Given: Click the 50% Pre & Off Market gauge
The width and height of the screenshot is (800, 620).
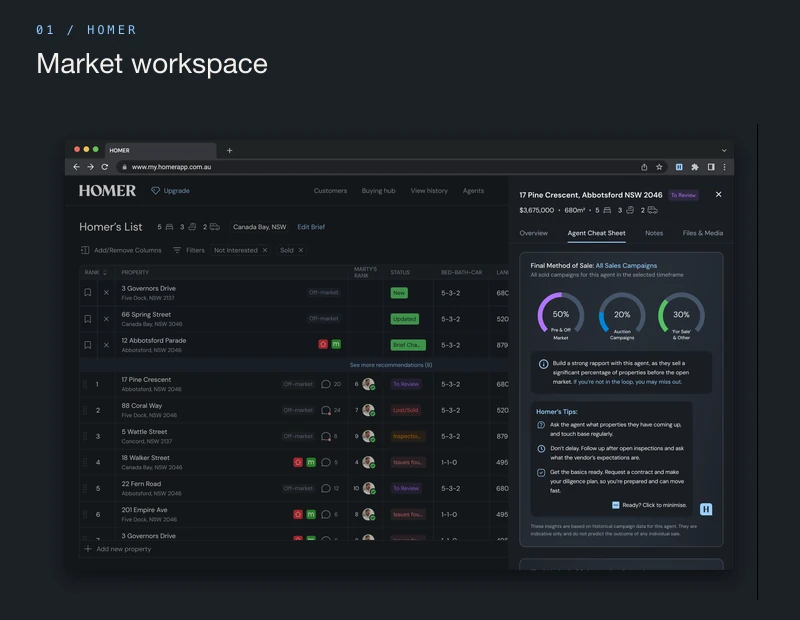Looking at the screenshot, I should pos(560,316).
